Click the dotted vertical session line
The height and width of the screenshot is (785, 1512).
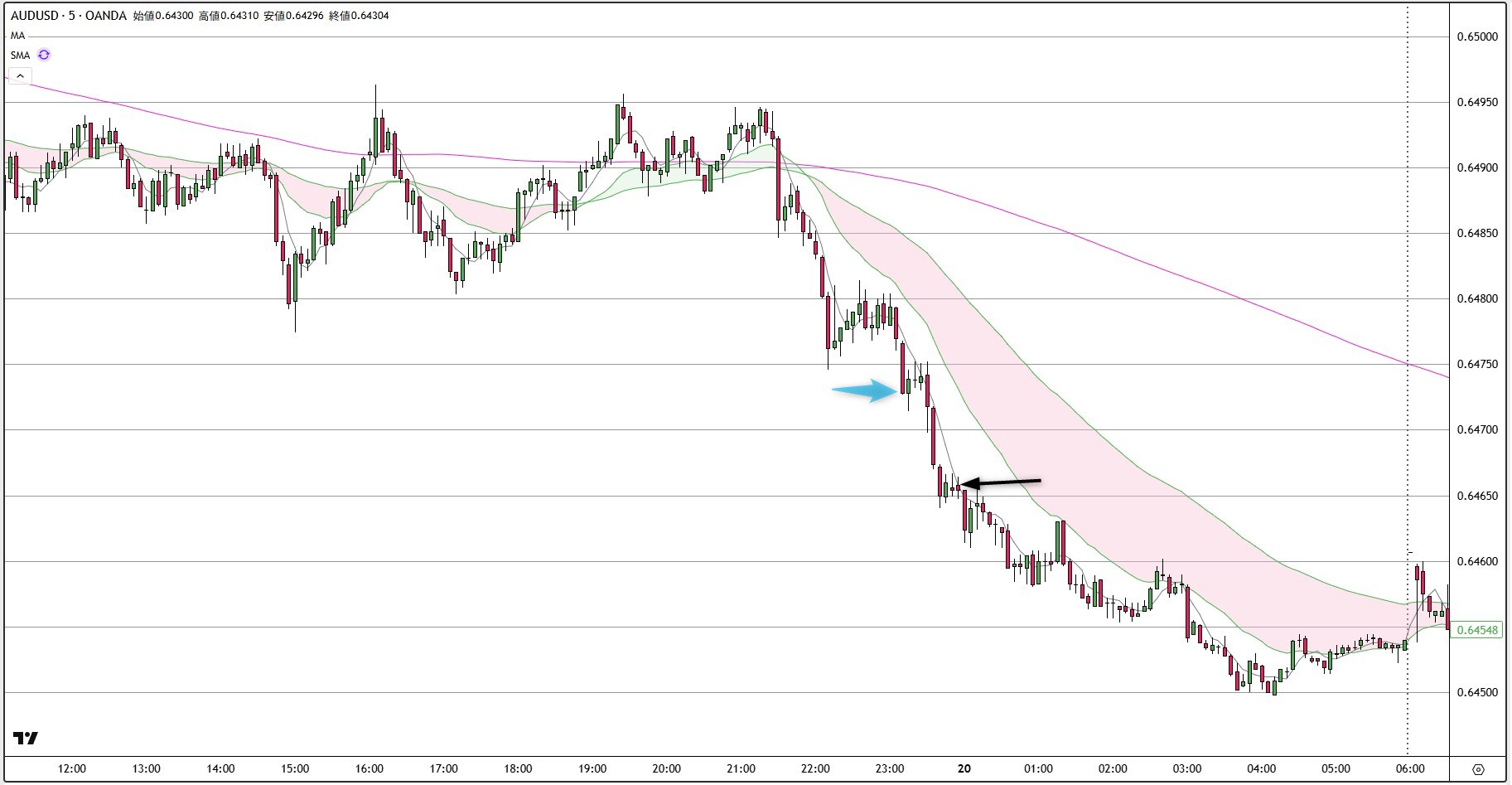tap(1408, 249)
